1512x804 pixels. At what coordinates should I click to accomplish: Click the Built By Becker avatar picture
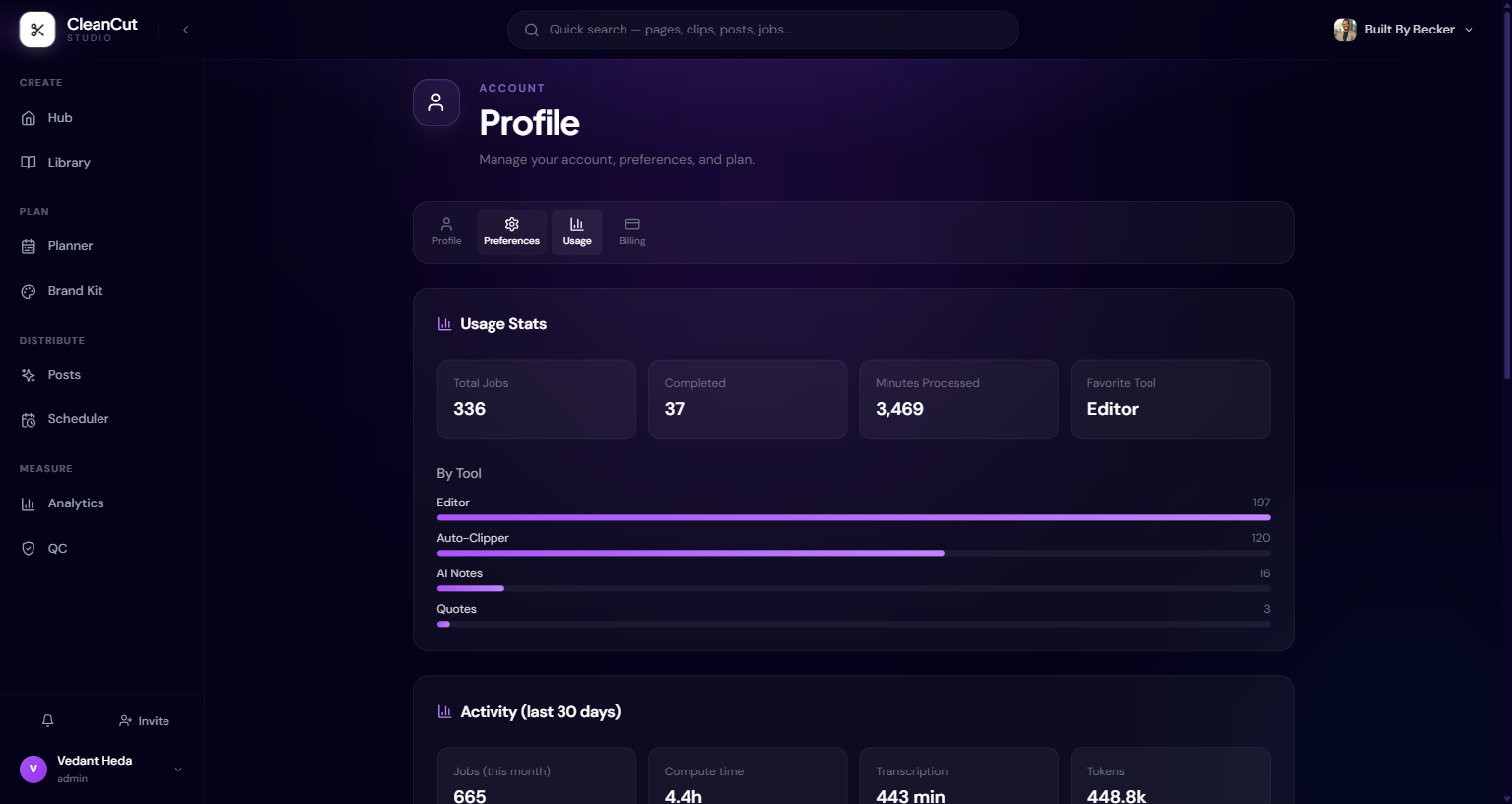coord(1345,30)
